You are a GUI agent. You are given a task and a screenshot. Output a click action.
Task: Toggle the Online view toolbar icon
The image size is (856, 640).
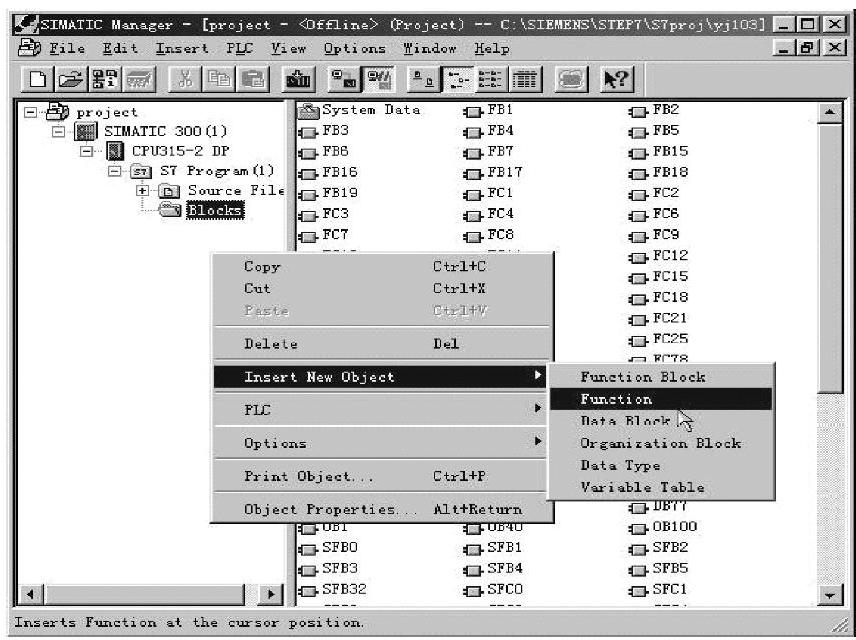coord(344,80)
